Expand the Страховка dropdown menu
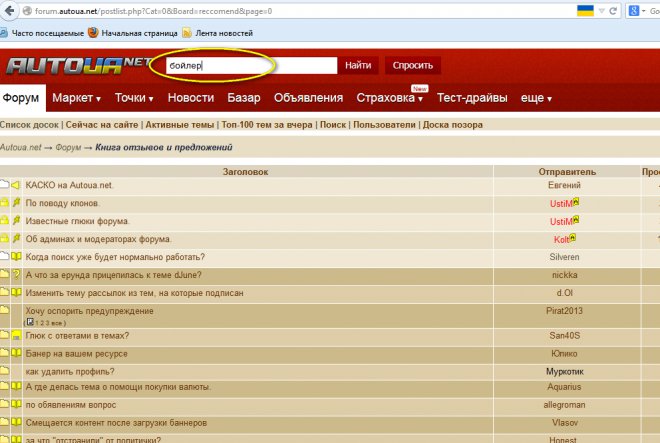 pos(390,98)
